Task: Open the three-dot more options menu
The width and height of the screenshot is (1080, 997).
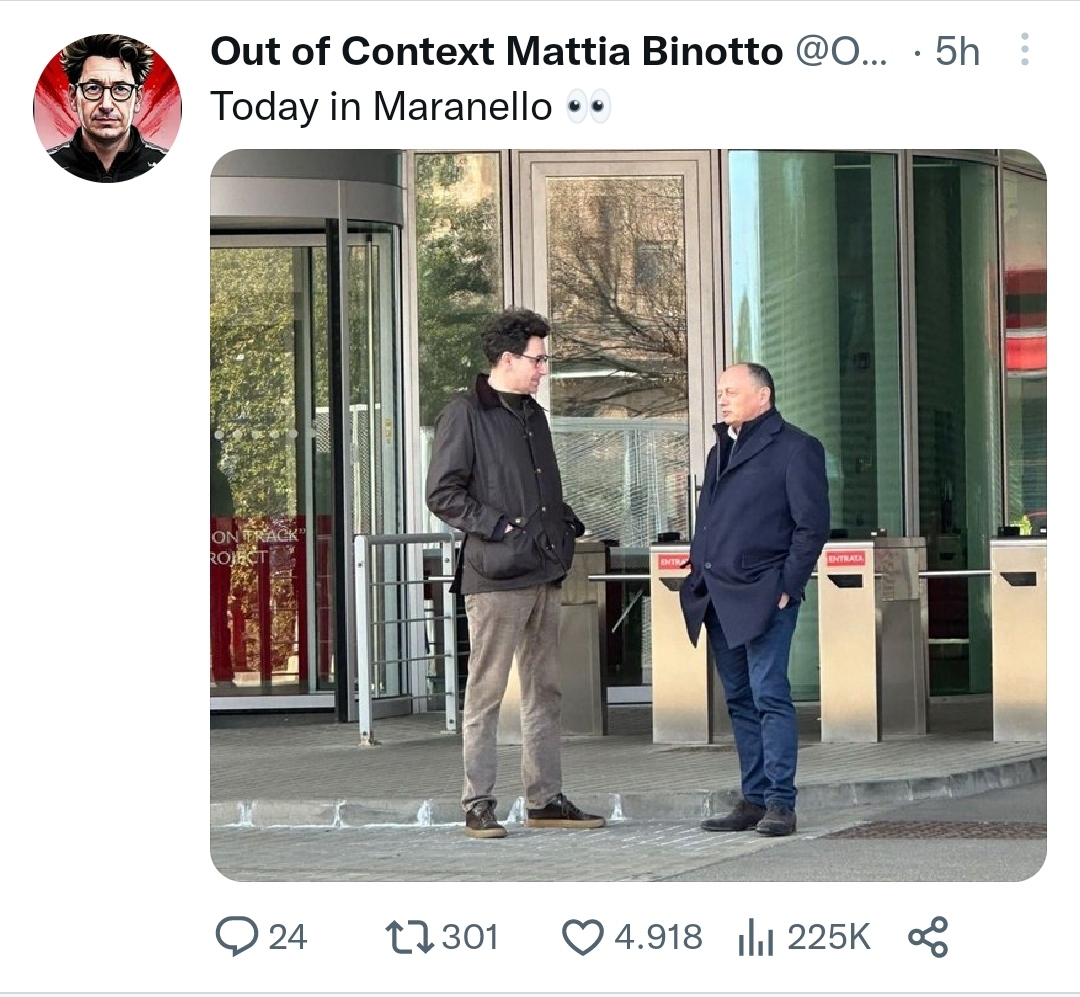Action: click(1024, 50)
